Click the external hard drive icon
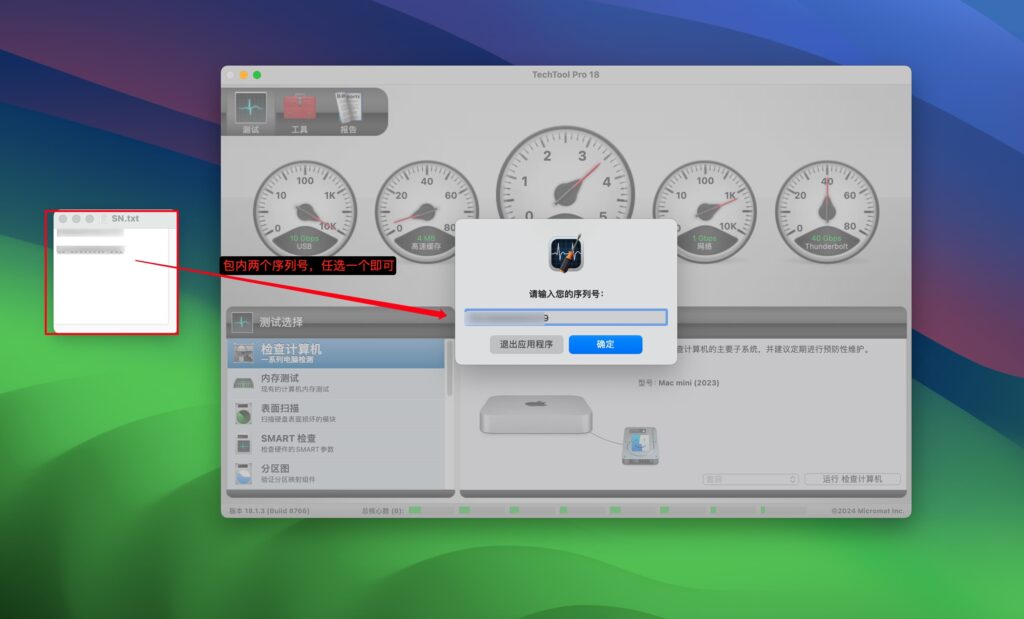Viewport: 1024px width, 619px height. (x=639, y=447)
